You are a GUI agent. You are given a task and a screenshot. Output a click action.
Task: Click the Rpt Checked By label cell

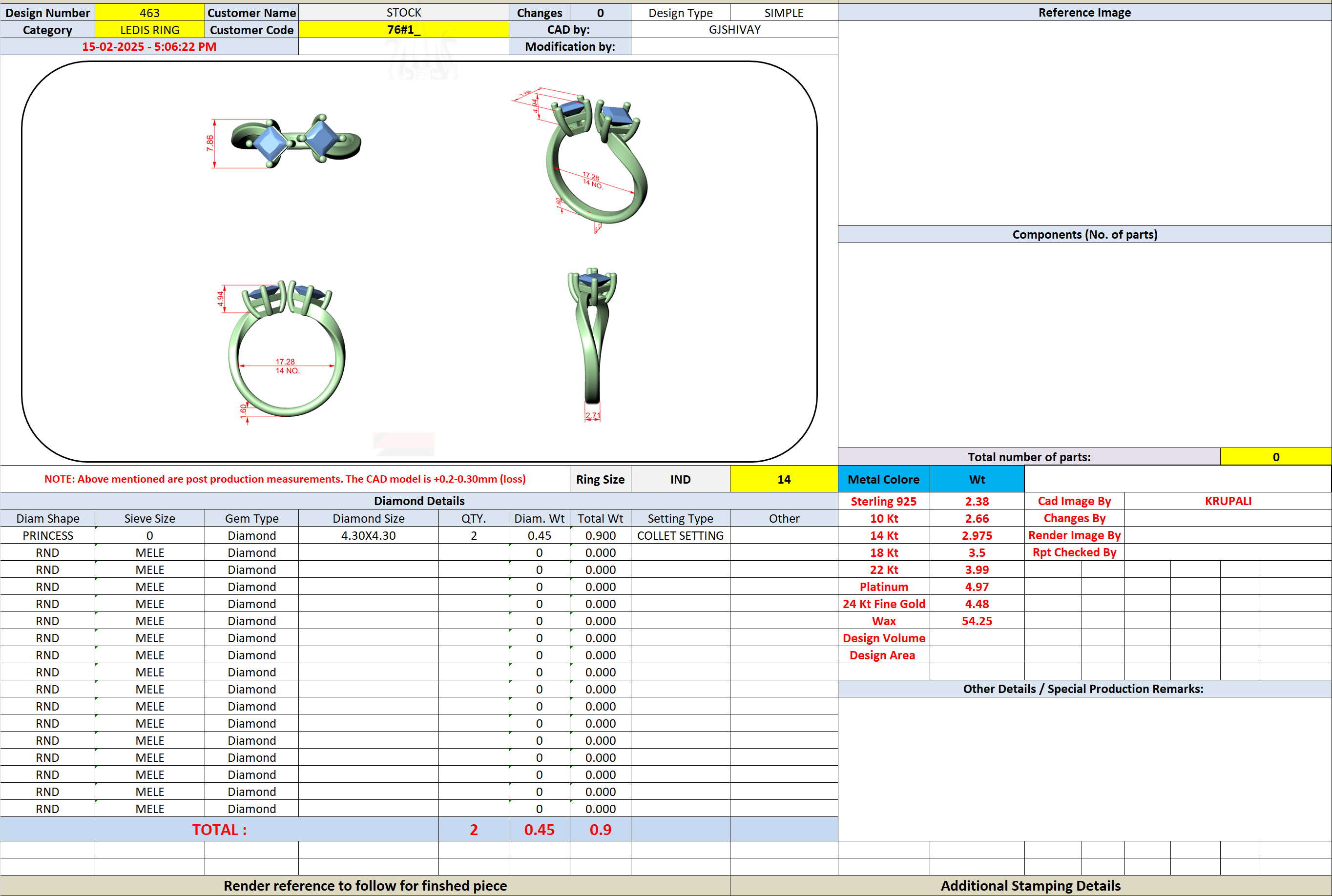1074,552
